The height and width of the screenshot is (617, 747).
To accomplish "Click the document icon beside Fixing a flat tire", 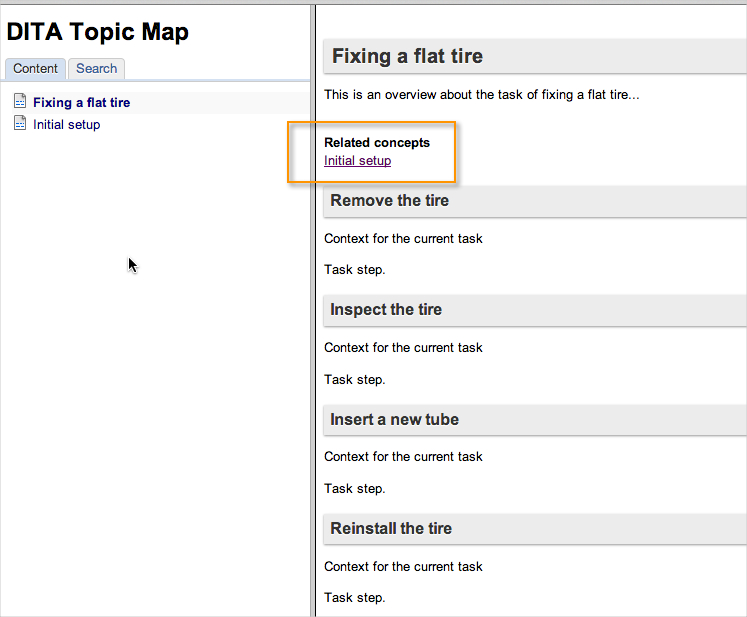I will (20, 101).
